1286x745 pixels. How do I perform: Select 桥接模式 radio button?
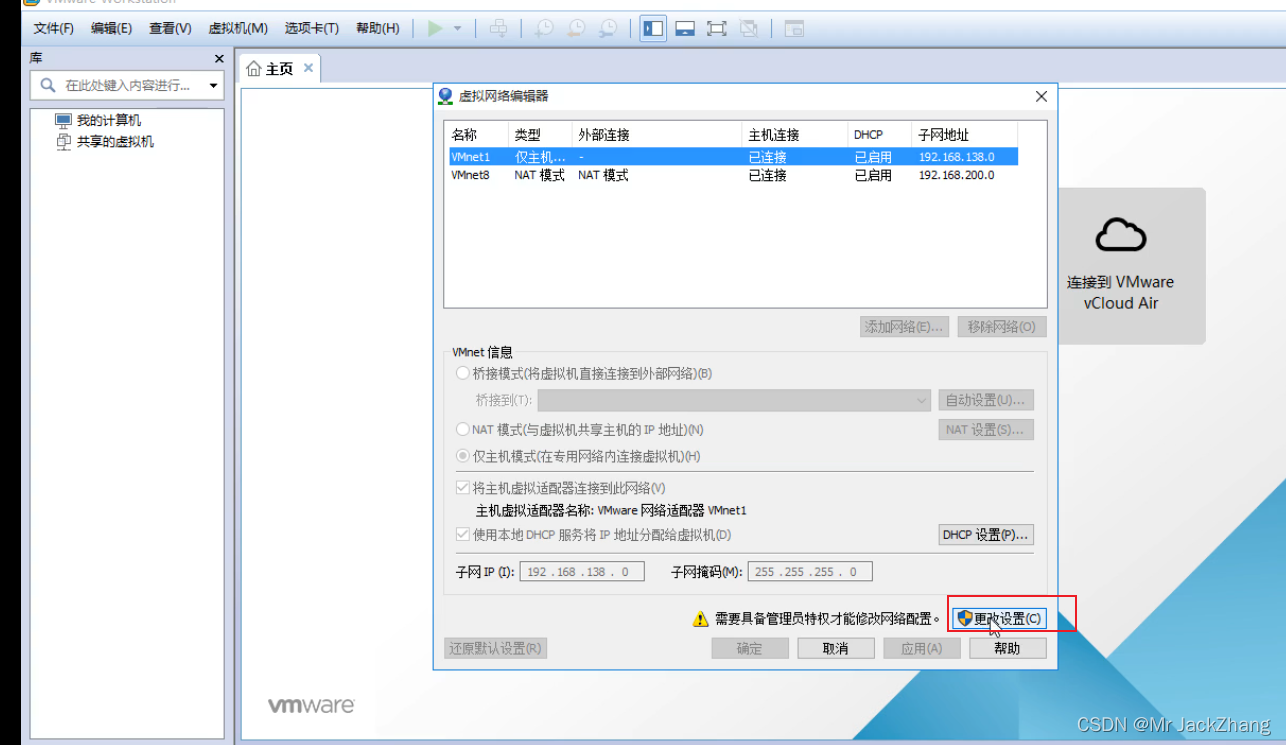point(462,374)
